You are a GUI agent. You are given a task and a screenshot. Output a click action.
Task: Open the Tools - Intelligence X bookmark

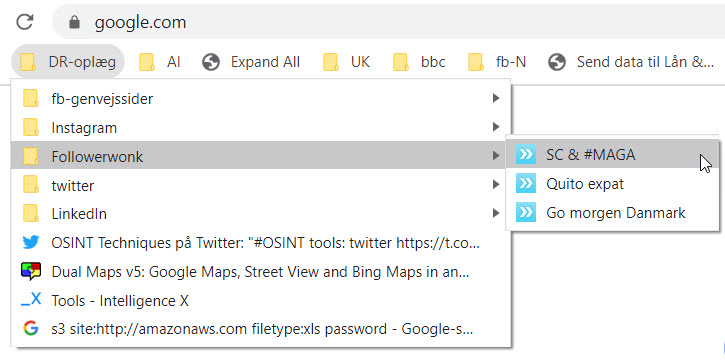click(x=261, y=301)
